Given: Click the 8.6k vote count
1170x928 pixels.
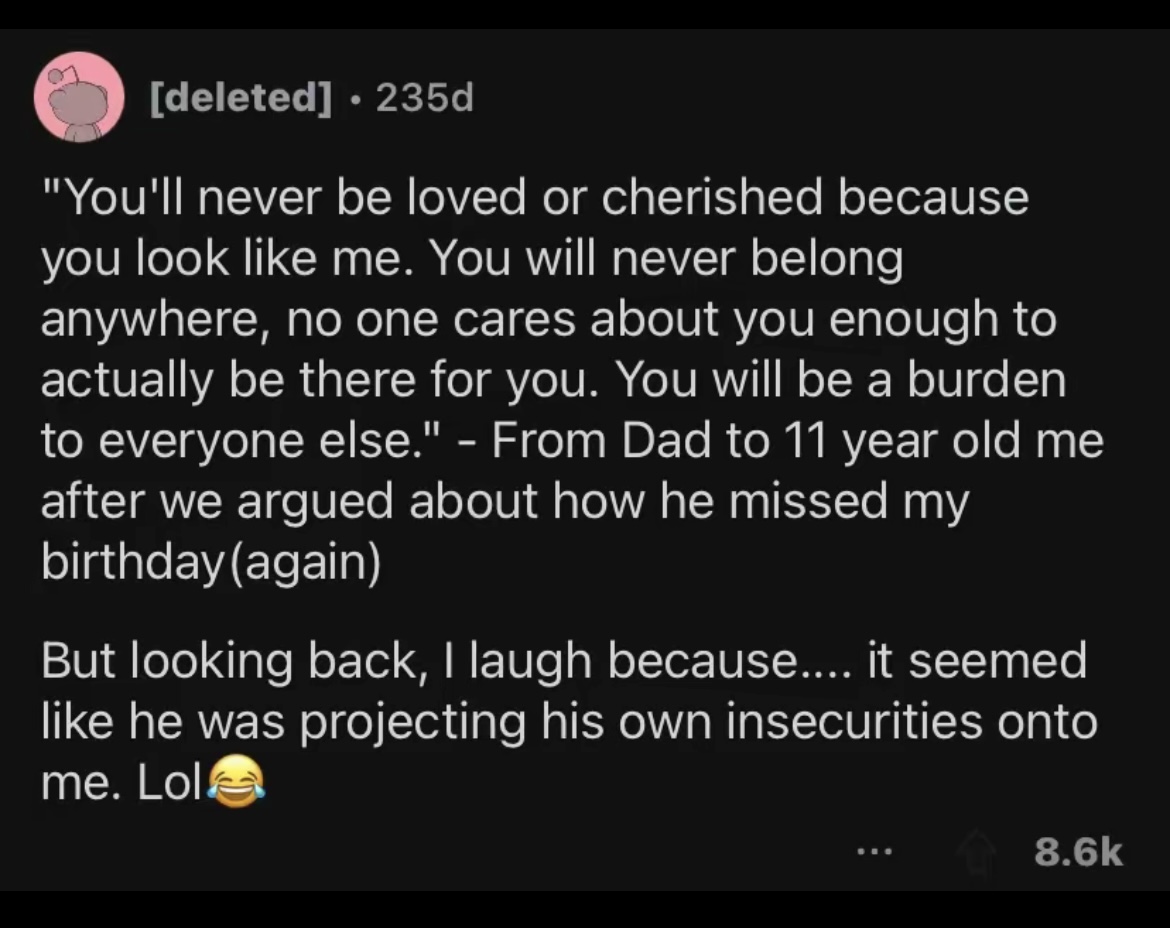Looking at the screenshot, I should pos(1078,853).
